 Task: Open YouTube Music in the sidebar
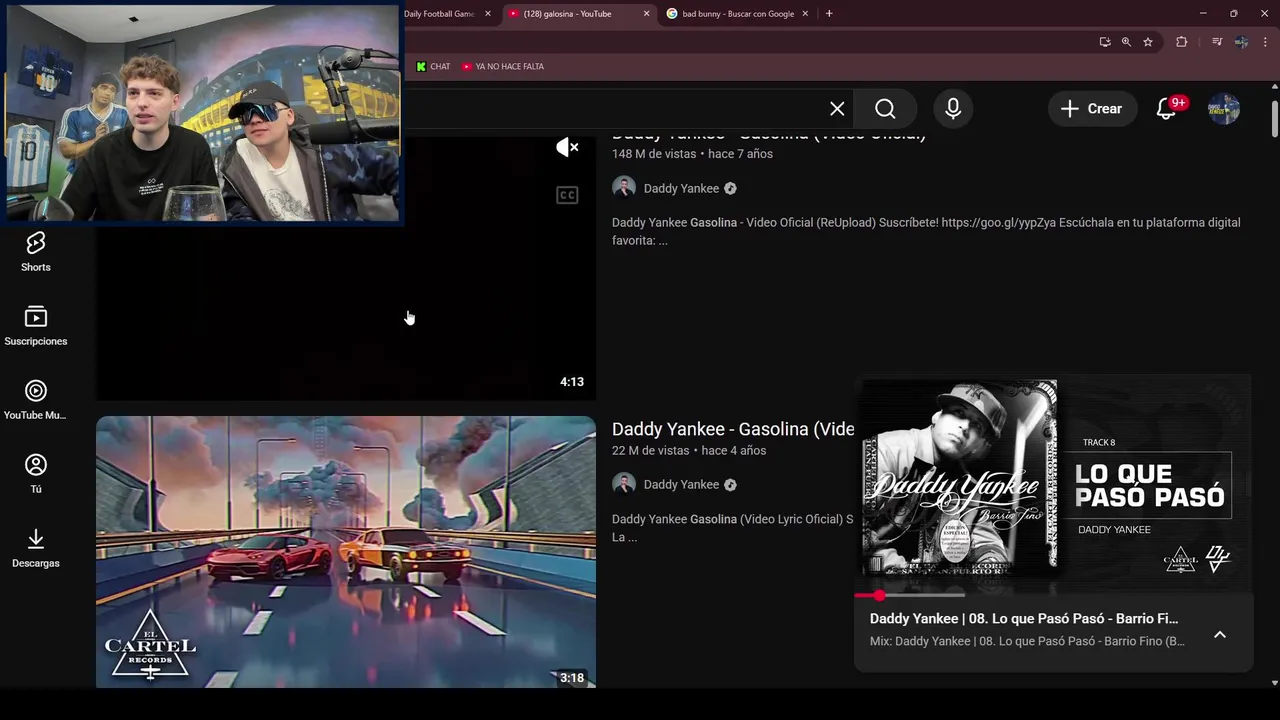[36, 400]
